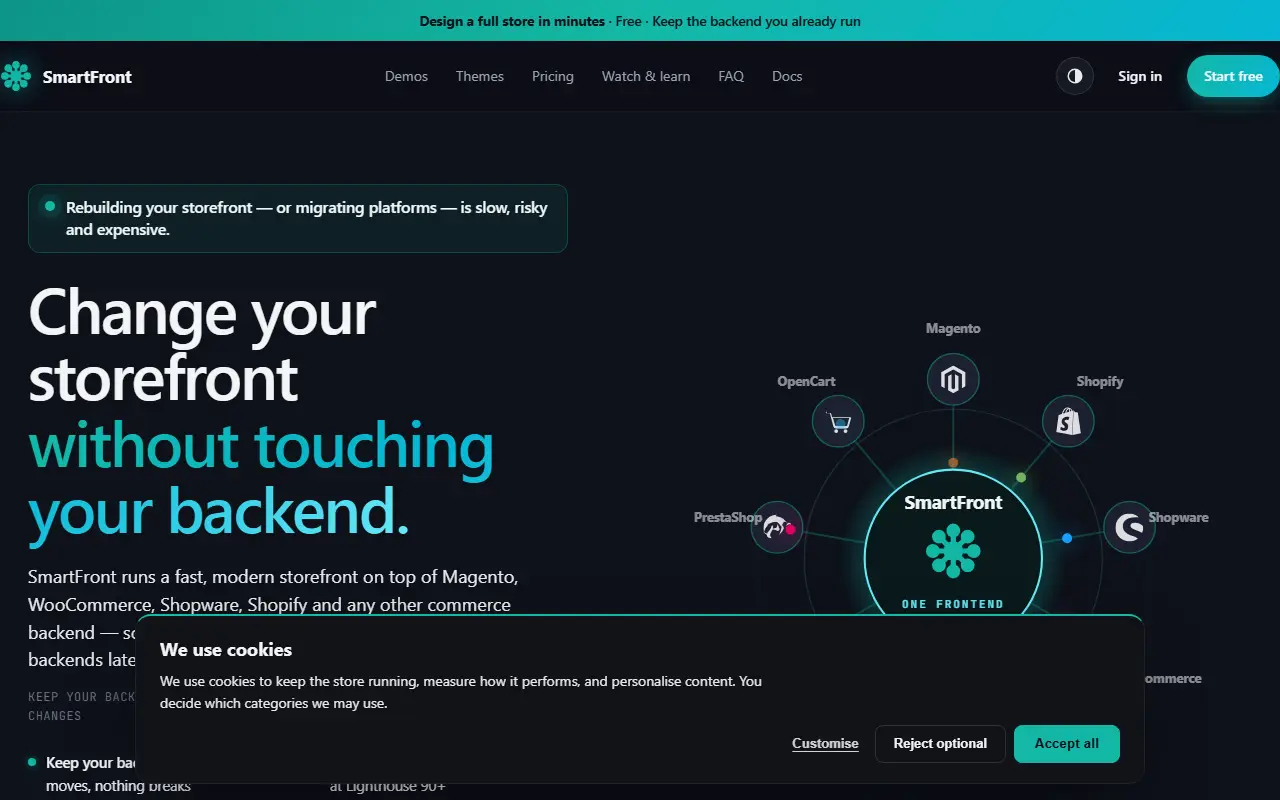Click the Magento label text
This screenshot has height=800, width=1280.
pyautogui.click(x=953, y=328)
